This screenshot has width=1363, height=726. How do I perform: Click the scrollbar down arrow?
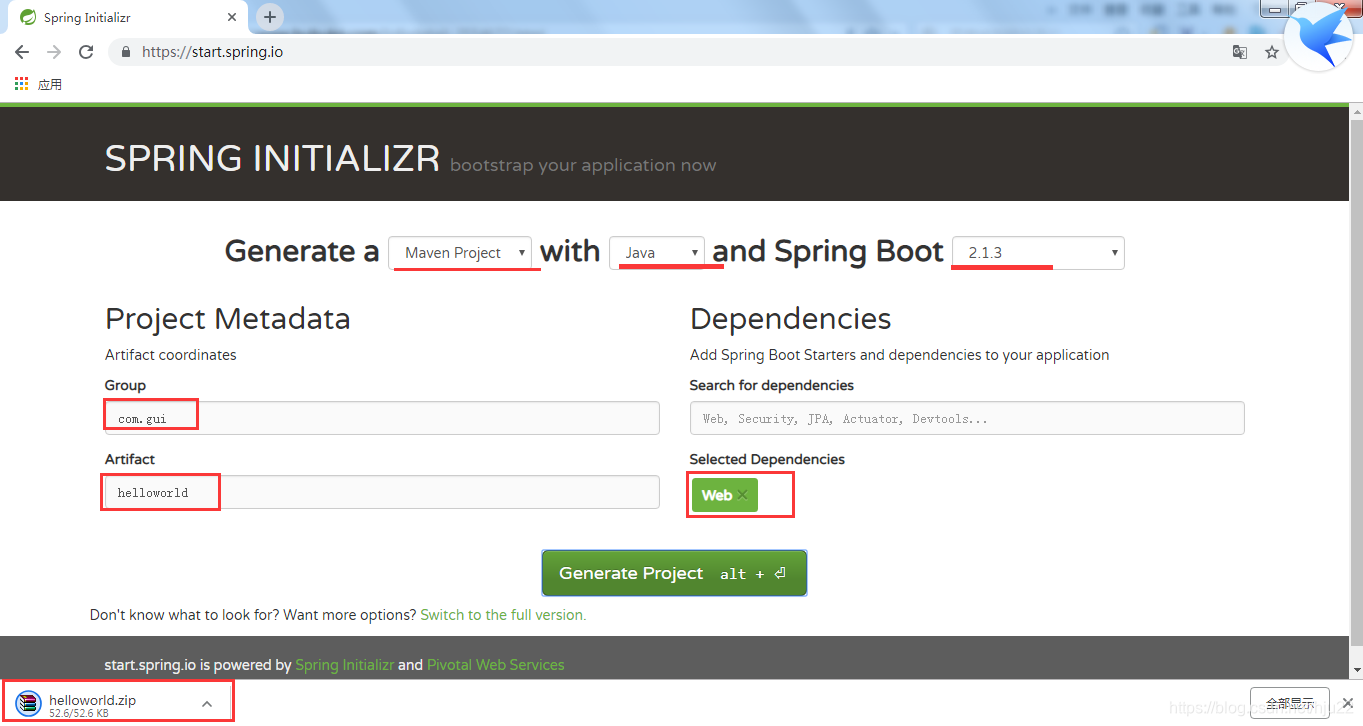(1356, 670)
